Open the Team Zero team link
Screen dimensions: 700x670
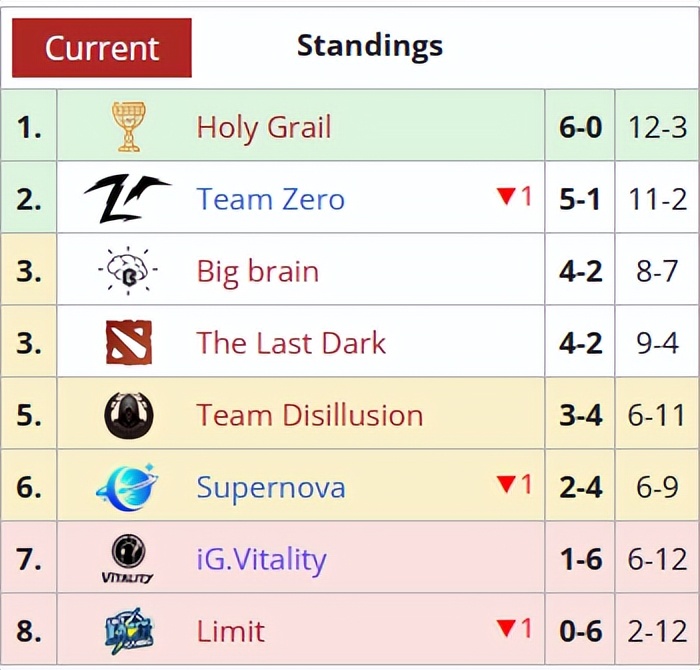[x=270, y=199]
